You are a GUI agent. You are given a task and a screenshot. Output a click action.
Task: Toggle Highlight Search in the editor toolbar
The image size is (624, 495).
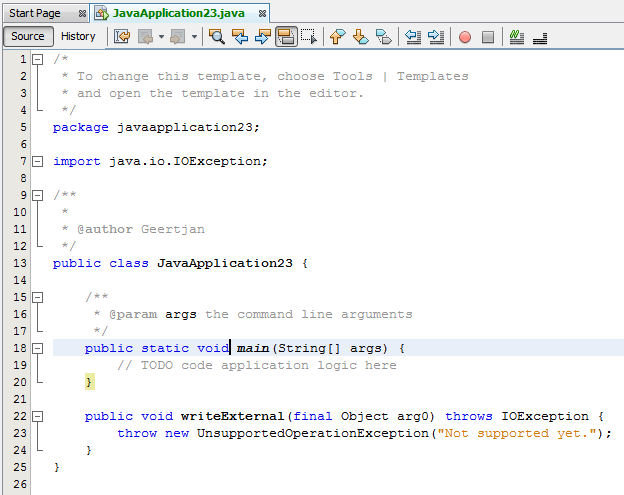pos(286,37)
